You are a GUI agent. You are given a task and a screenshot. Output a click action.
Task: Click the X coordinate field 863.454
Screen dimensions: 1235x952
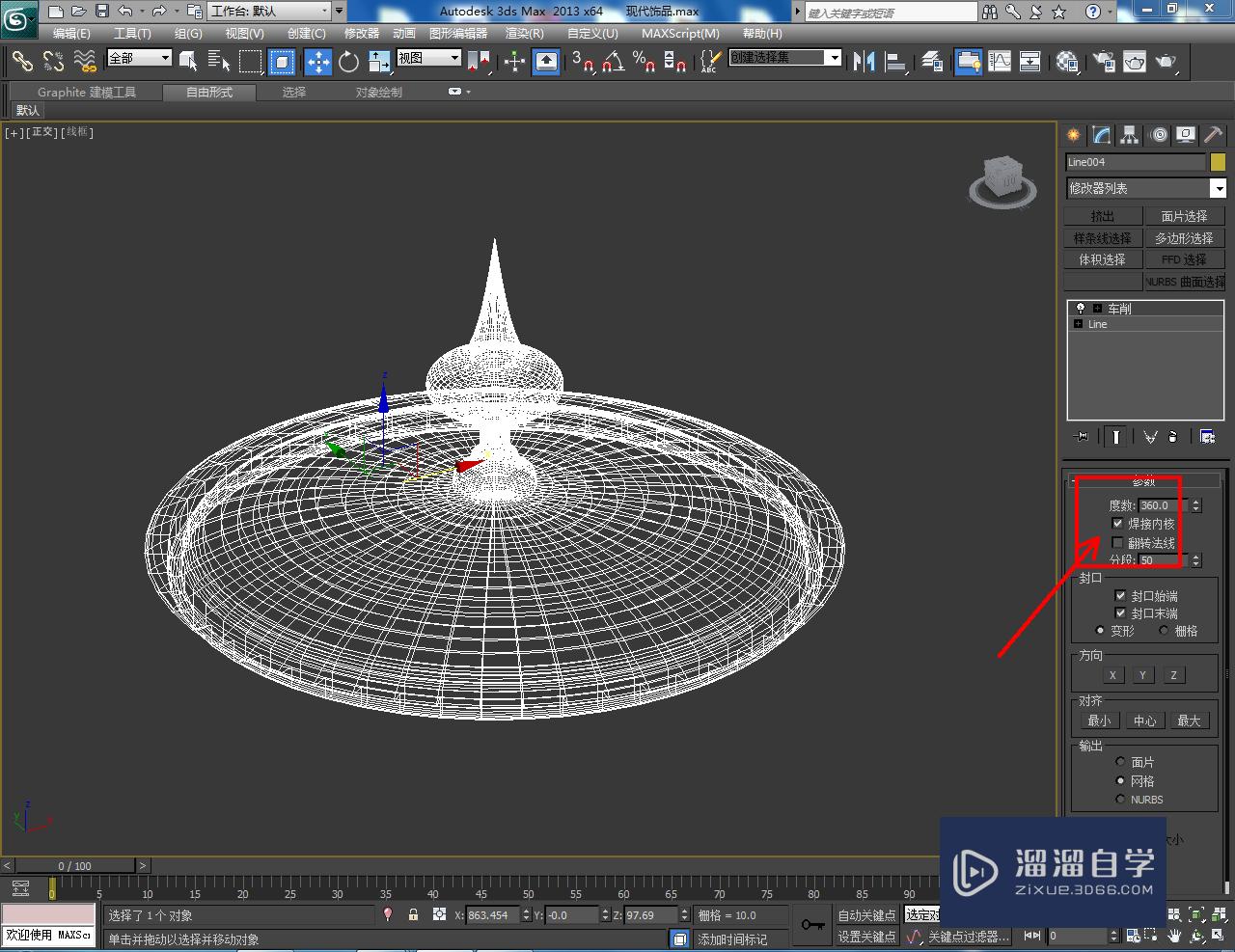(492, 915)
